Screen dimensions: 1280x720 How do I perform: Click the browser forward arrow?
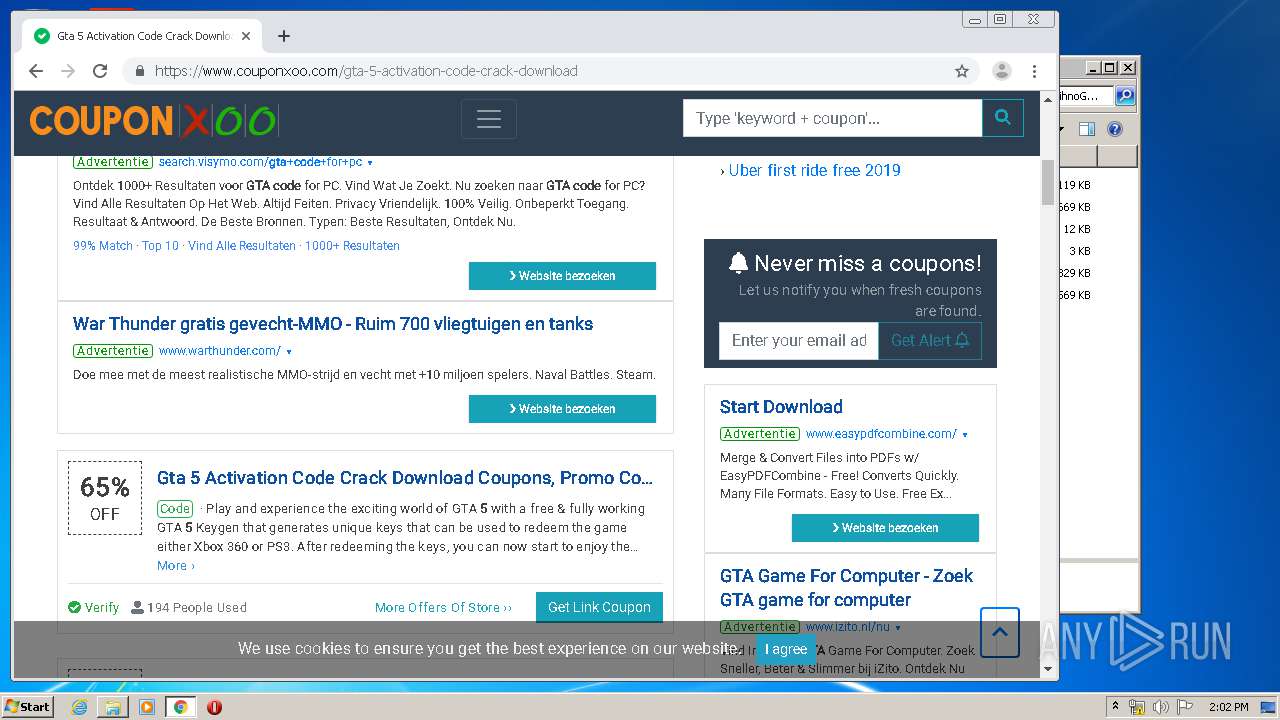68,71
